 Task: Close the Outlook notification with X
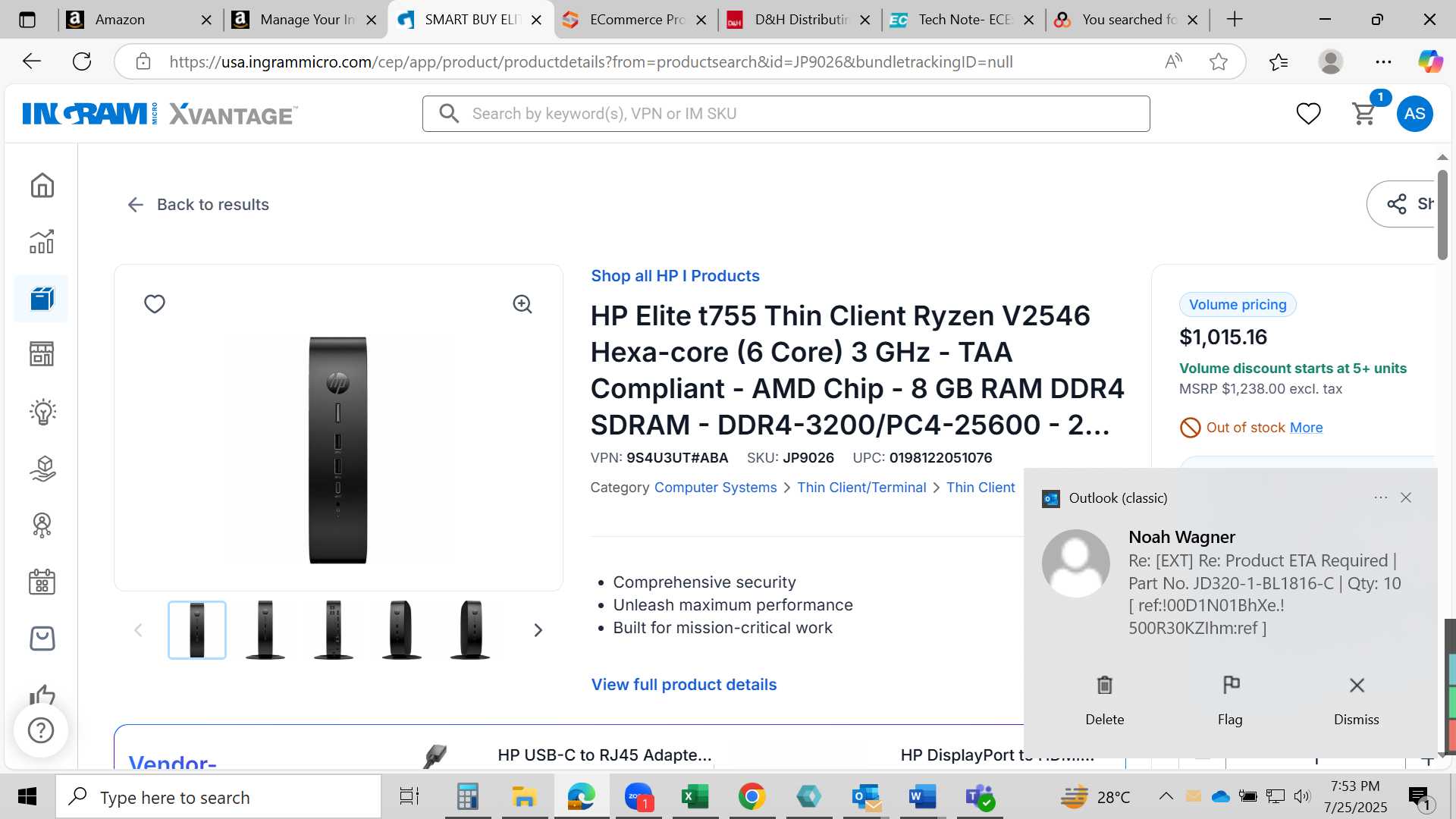point(1406,497)
